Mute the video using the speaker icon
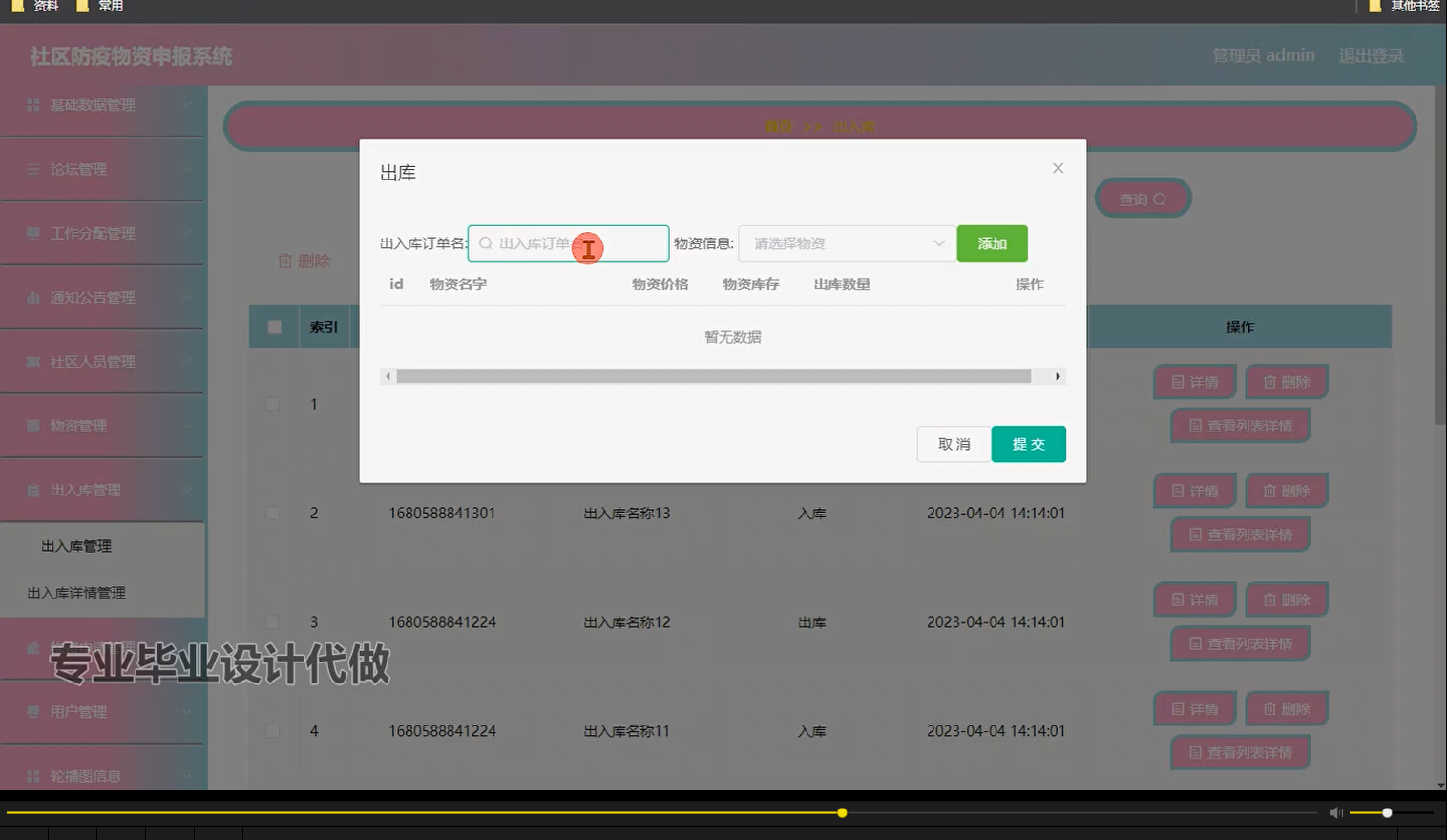1447x840 pixels. point(1335,812)
